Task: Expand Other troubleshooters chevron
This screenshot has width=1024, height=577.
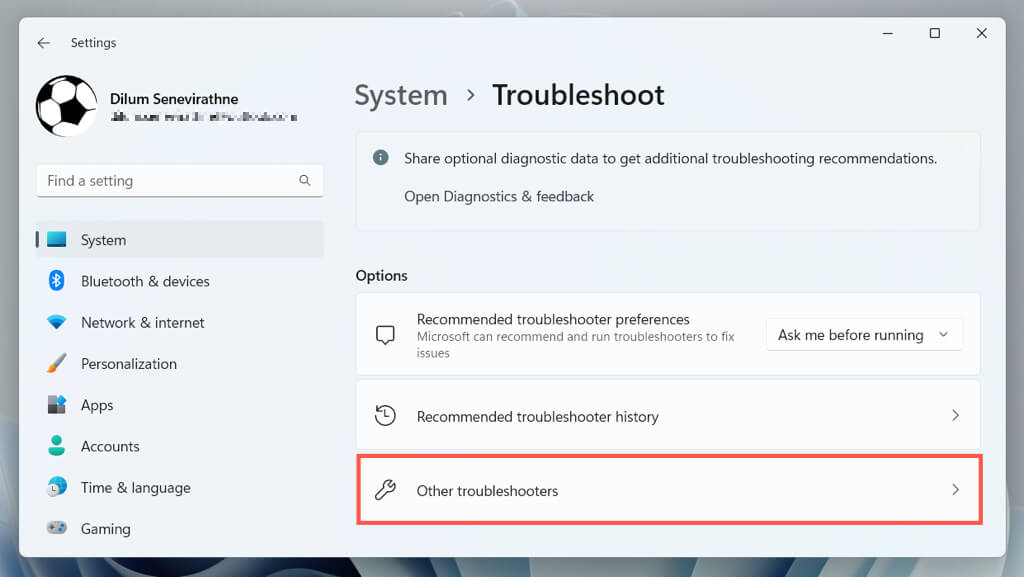Action: 955,490
